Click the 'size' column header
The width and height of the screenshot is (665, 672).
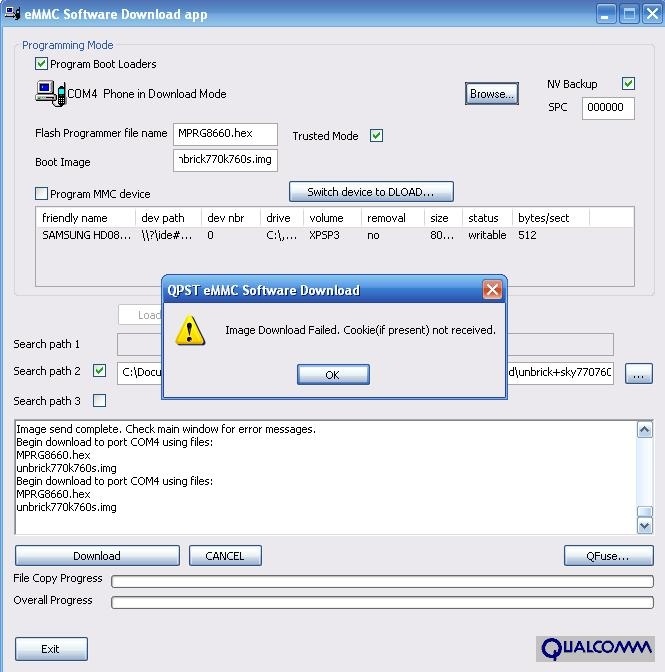tap(443, 218)
